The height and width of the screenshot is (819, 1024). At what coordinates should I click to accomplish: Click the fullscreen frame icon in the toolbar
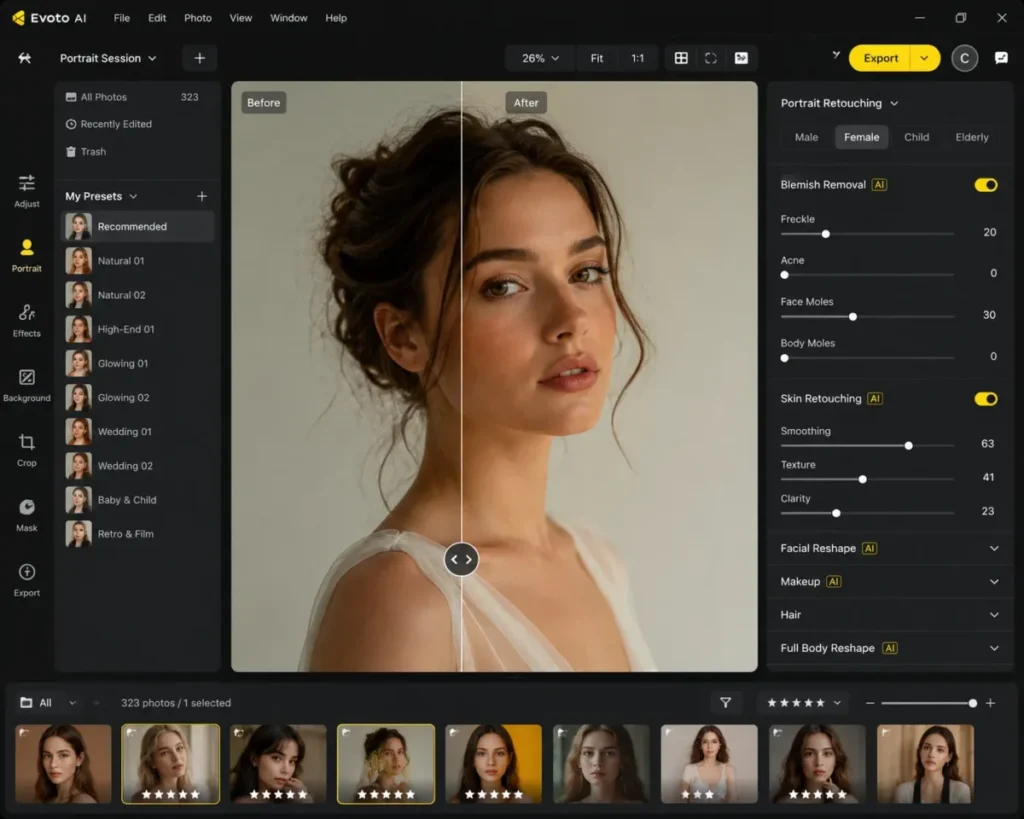coord(711,58)
